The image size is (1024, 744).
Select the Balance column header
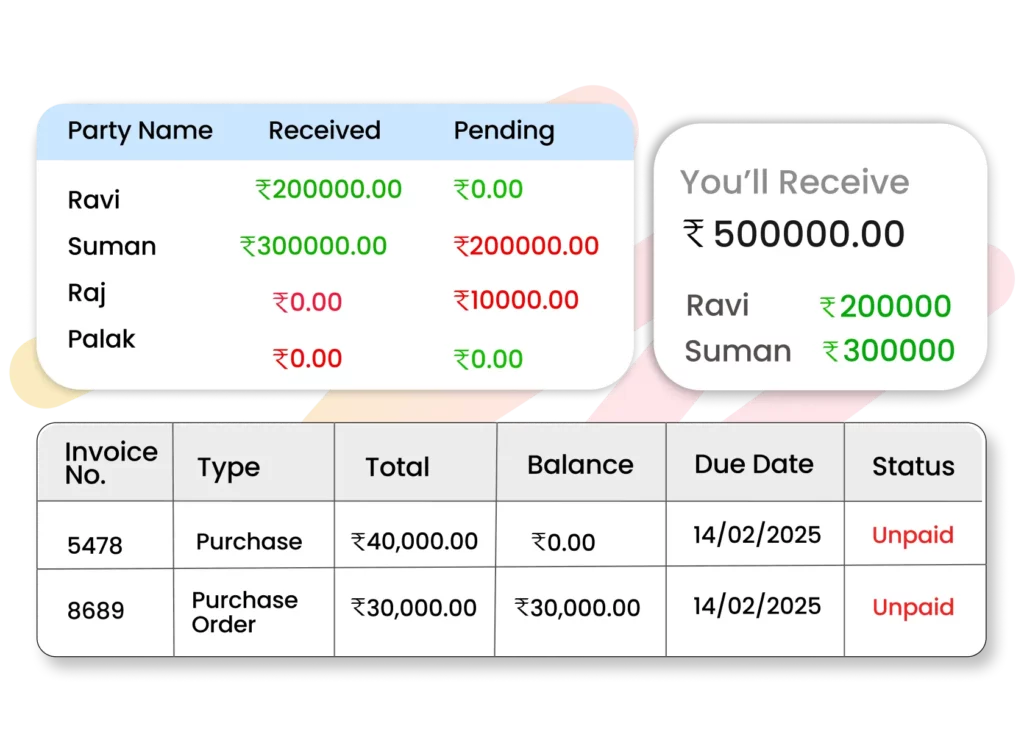pos(580,465)
